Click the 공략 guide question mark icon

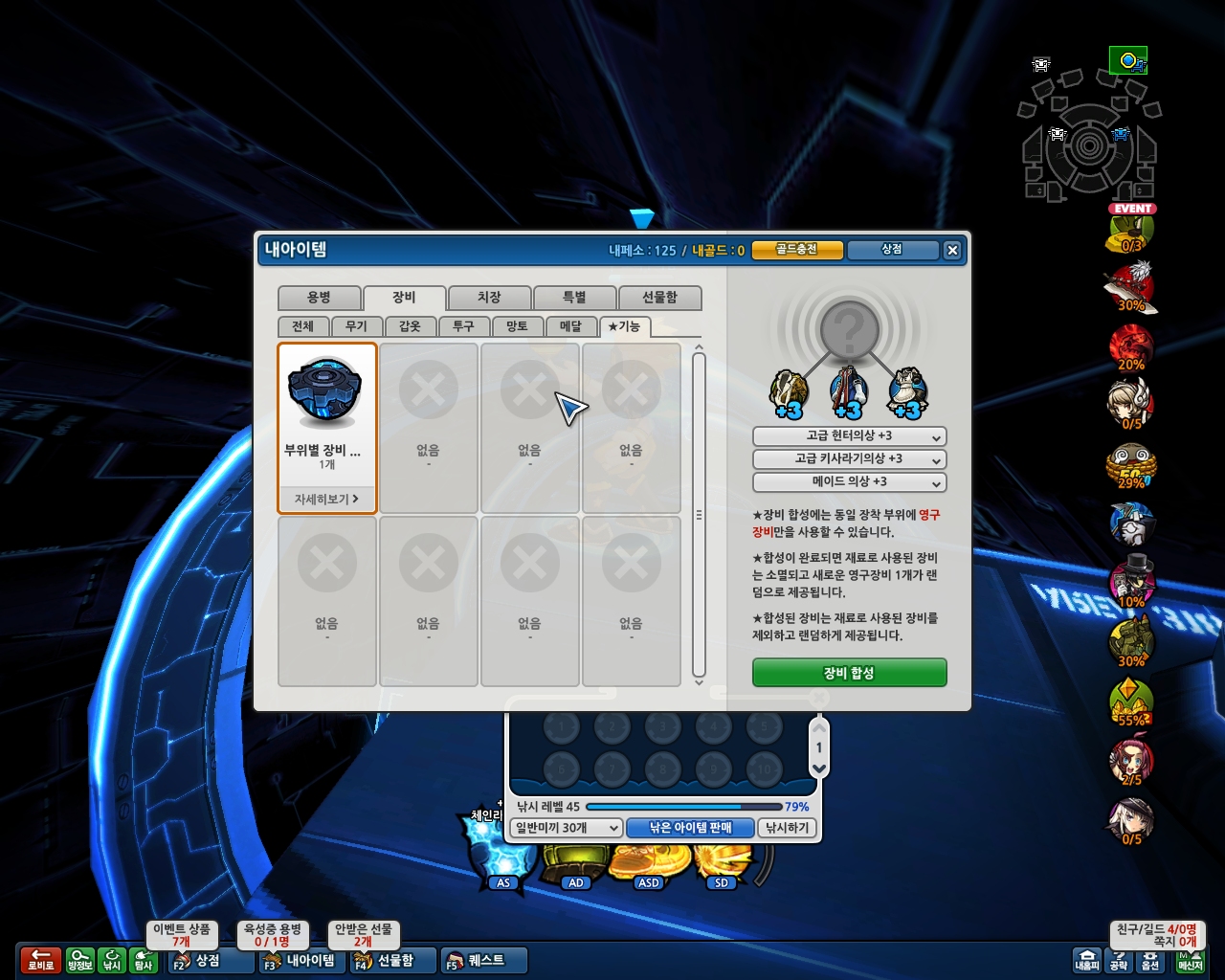[1119, 960]
